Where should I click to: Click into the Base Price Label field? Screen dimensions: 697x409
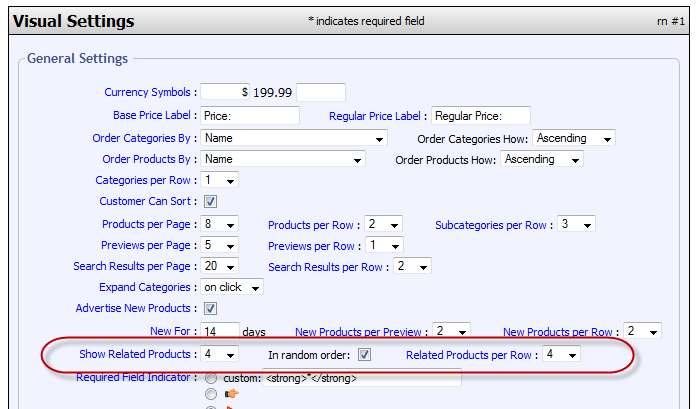coord(250,116)
